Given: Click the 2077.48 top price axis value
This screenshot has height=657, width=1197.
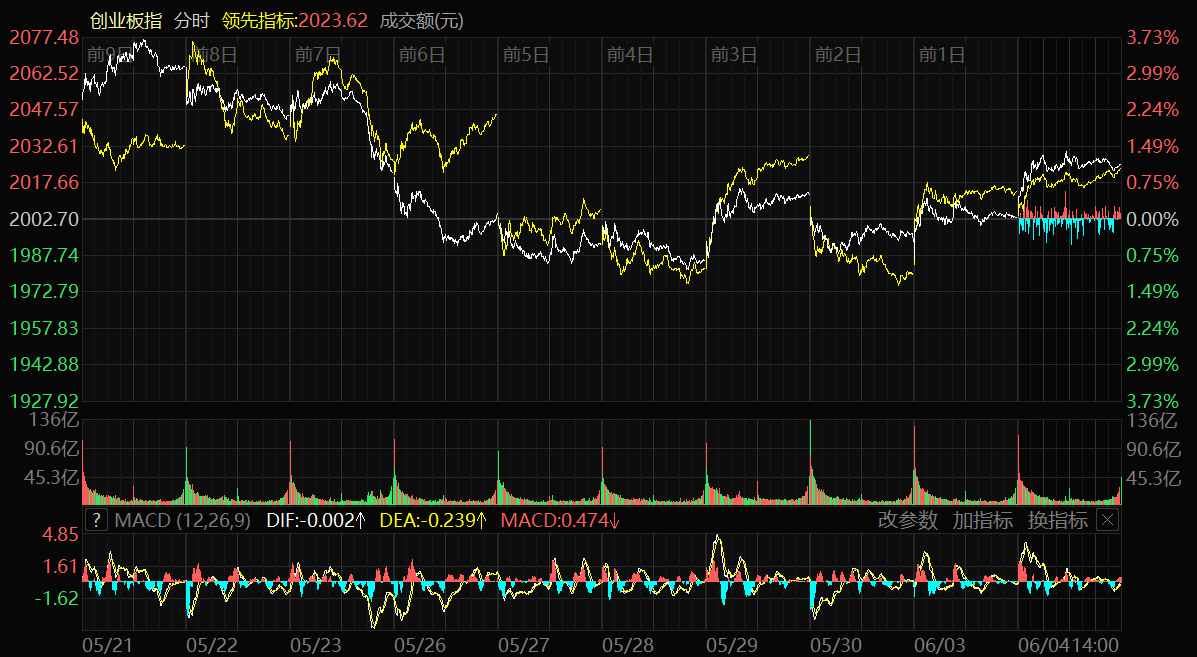Looking at the screenshot, I should [44, 37].
